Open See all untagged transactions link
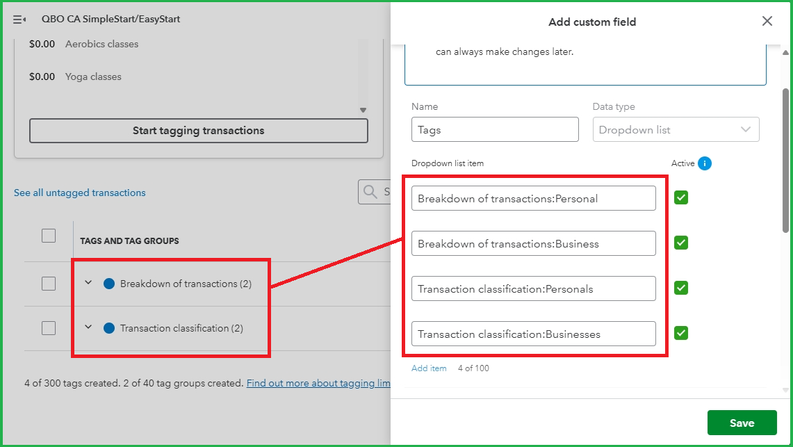The height and width of the screenshot is (447, 793). click(x=80, y=193)
